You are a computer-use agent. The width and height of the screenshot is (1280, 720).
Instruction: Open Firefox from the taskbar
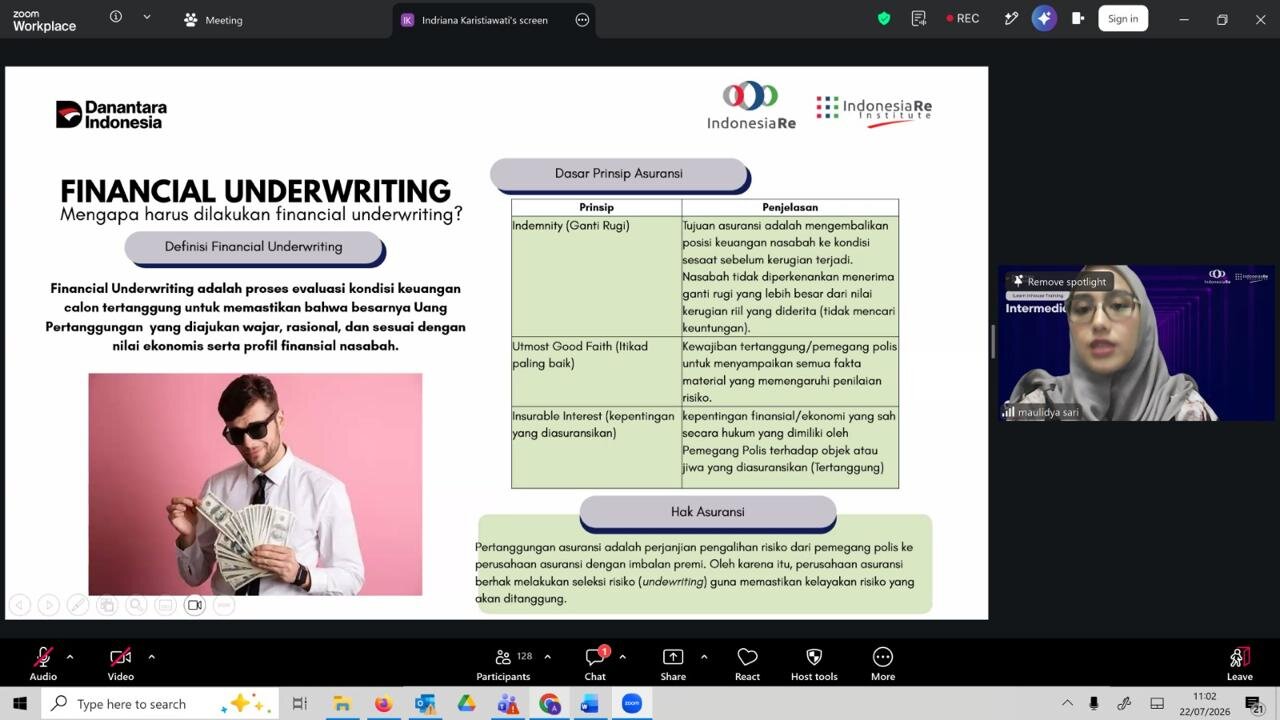click(x=383, y=704)
